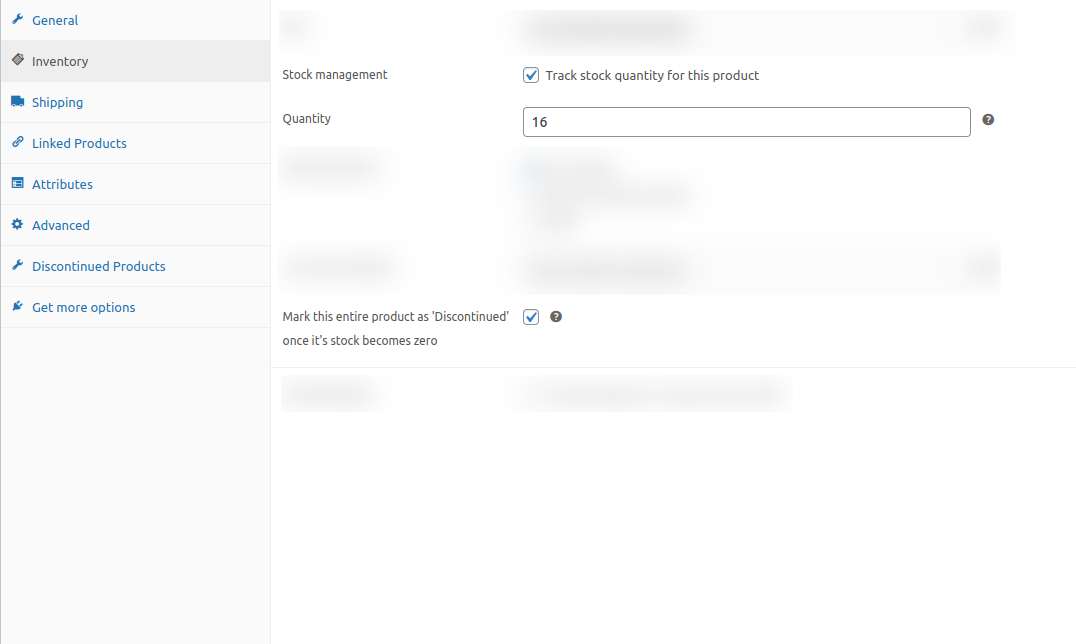This screenshot has height=644, width=1076.
Task: Click the list icon beside Attributes
Action: tap(17, 184)
